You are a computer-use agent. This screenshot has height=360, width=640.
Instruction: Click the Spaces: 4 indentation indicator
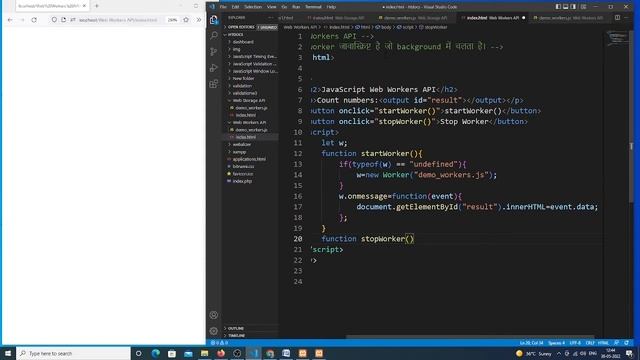click(x=556, y=343)
